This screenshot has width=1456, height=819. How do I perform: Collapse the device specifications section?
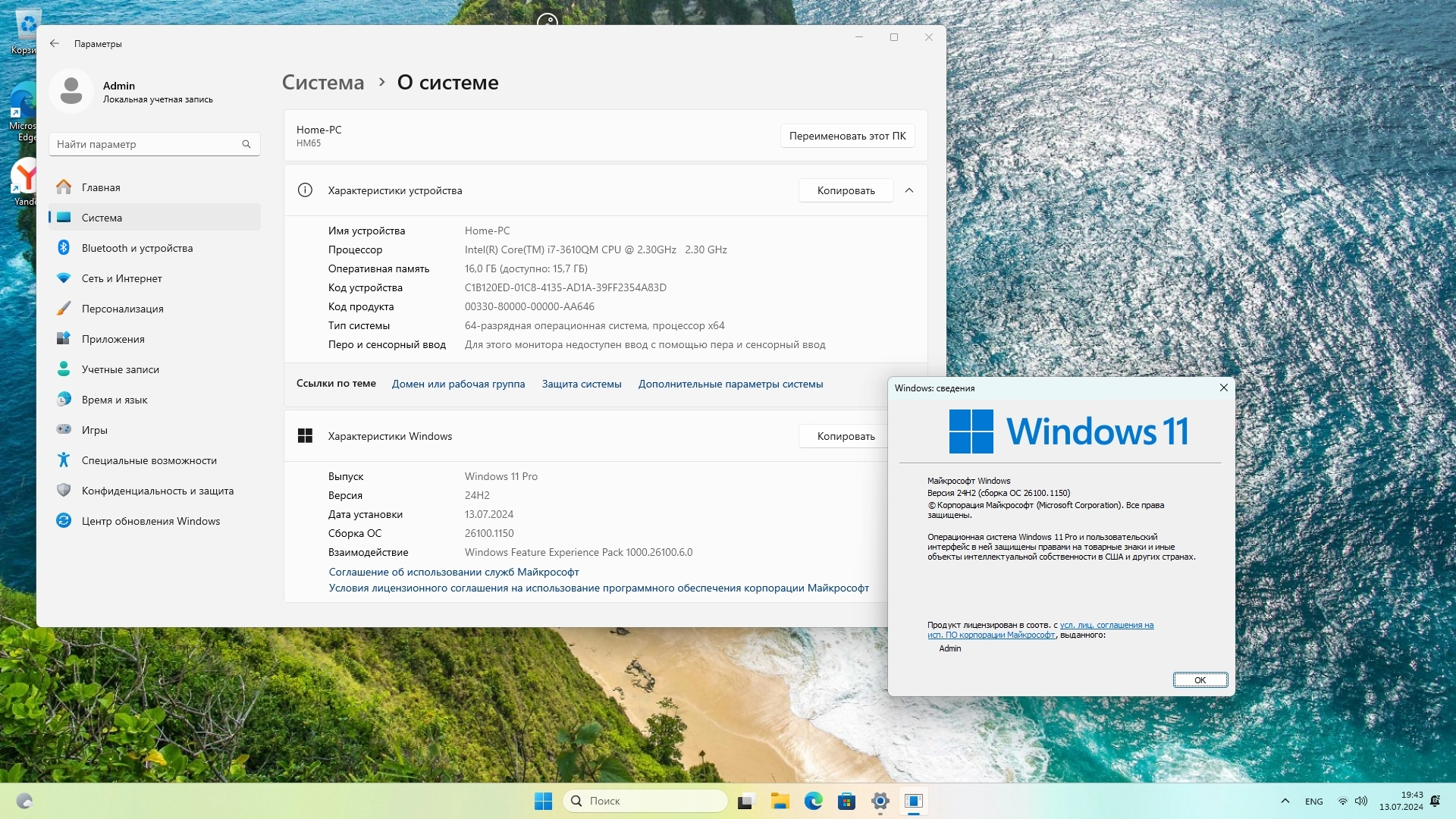click(x=909, y=190)
